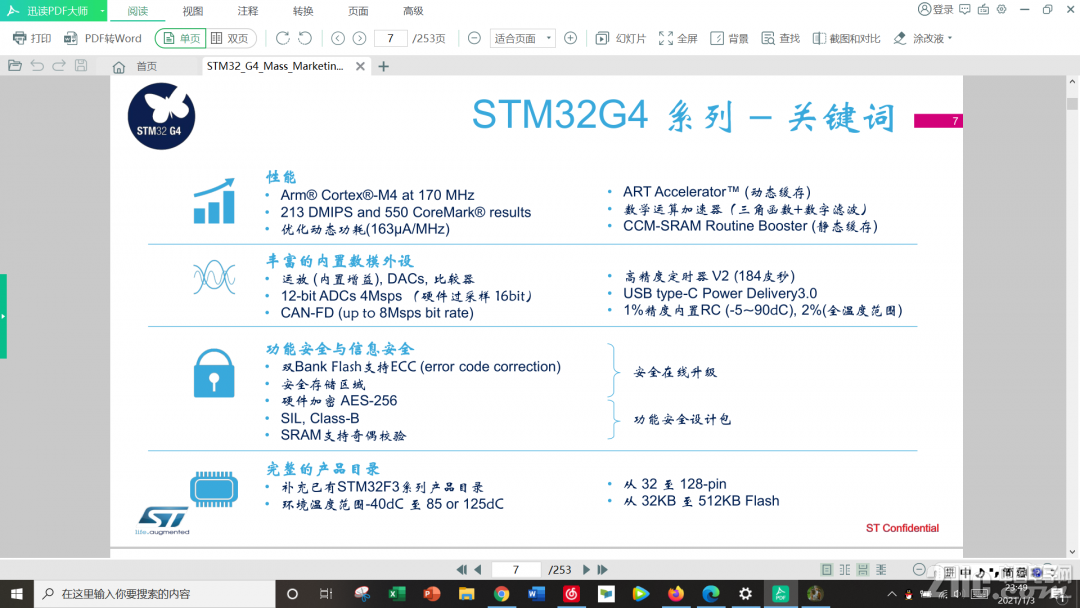1080x608 pixels.
Task: Switch to single page (单页) view
Action: (x=181, y=39)
